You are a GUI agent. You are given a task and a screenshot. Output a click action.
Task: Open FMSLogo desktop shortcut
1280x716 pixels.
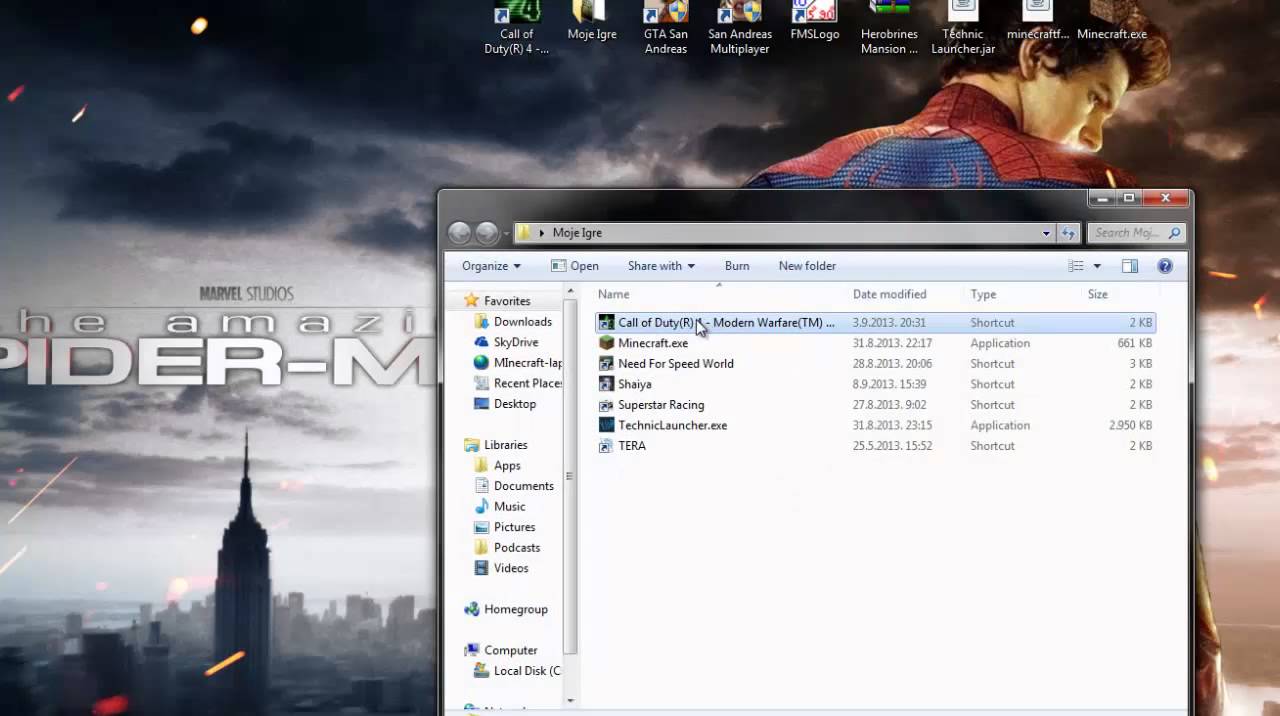(x=814, y=23)
